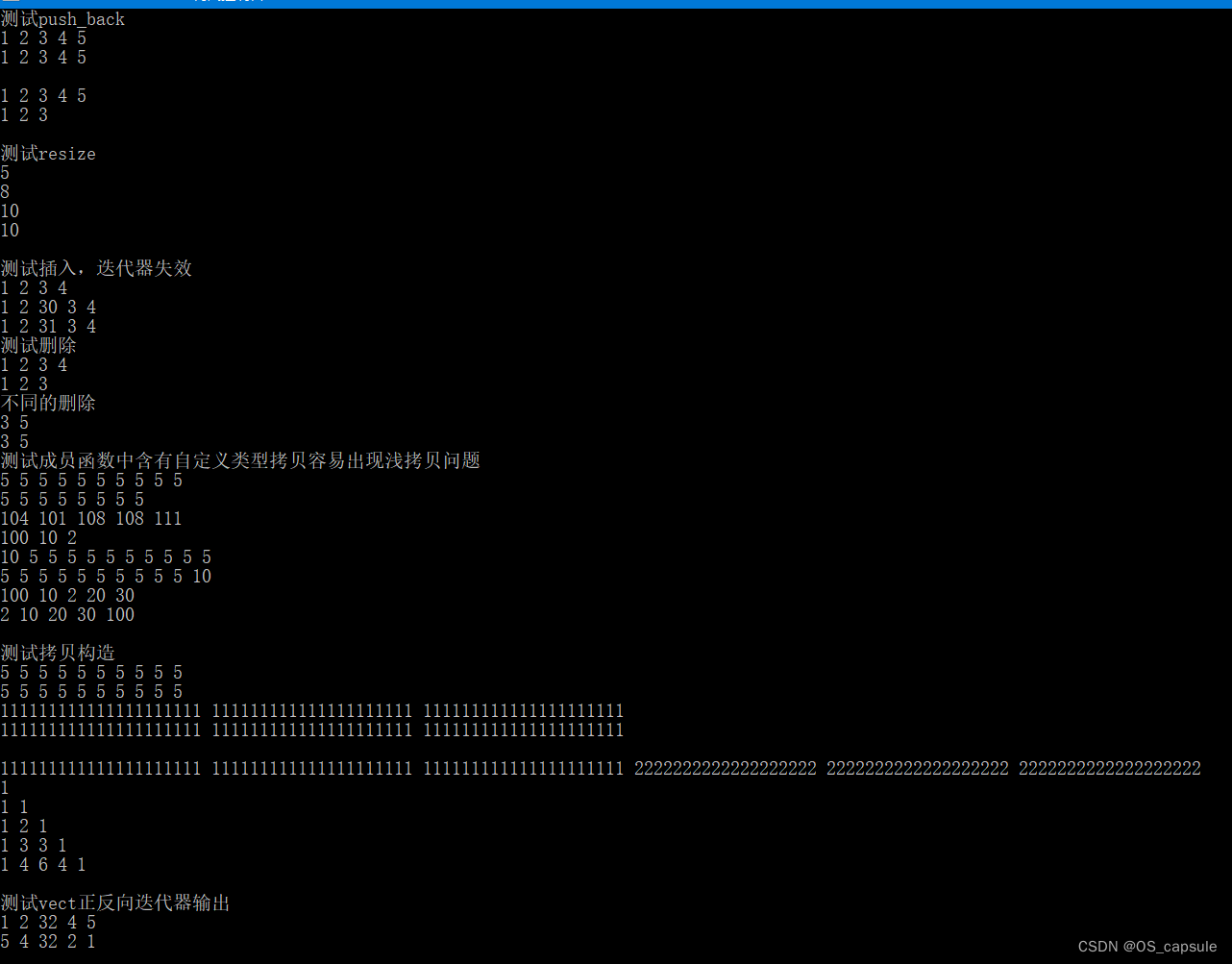Image resolution: width=1232 pixels, height=964 pixels.
Task: Click the sorted line '2 10 20 30 100'
Action: point(67,615)
